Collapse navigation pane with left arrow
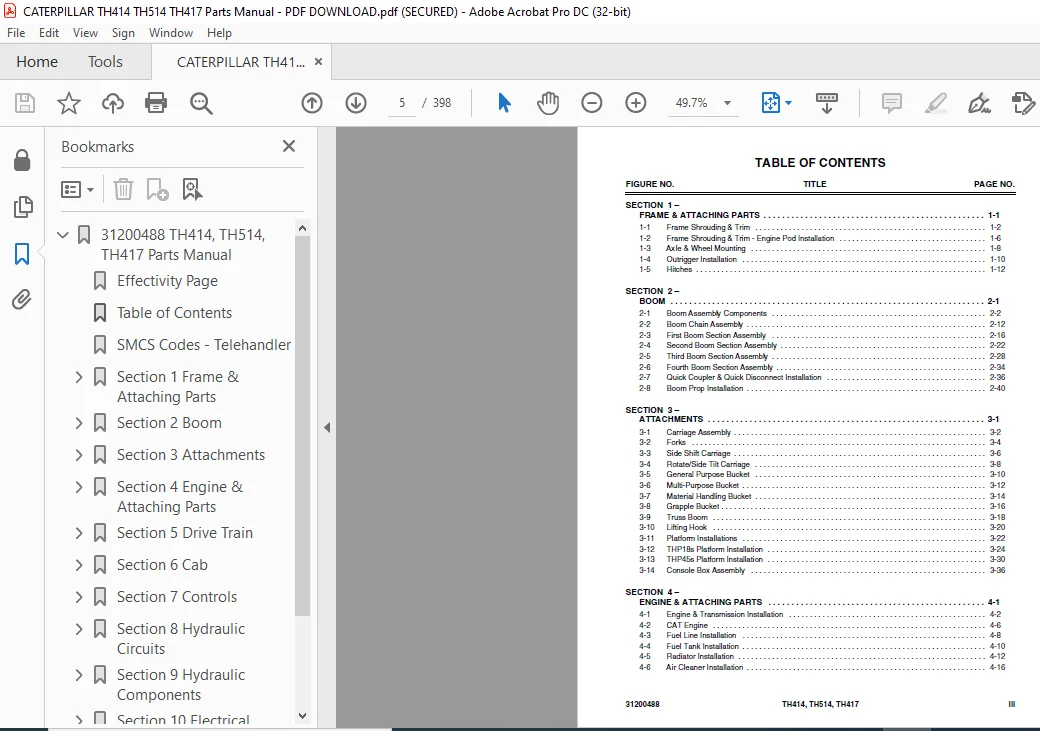This screenshot has height=731, width=1040. coord(327,428)
